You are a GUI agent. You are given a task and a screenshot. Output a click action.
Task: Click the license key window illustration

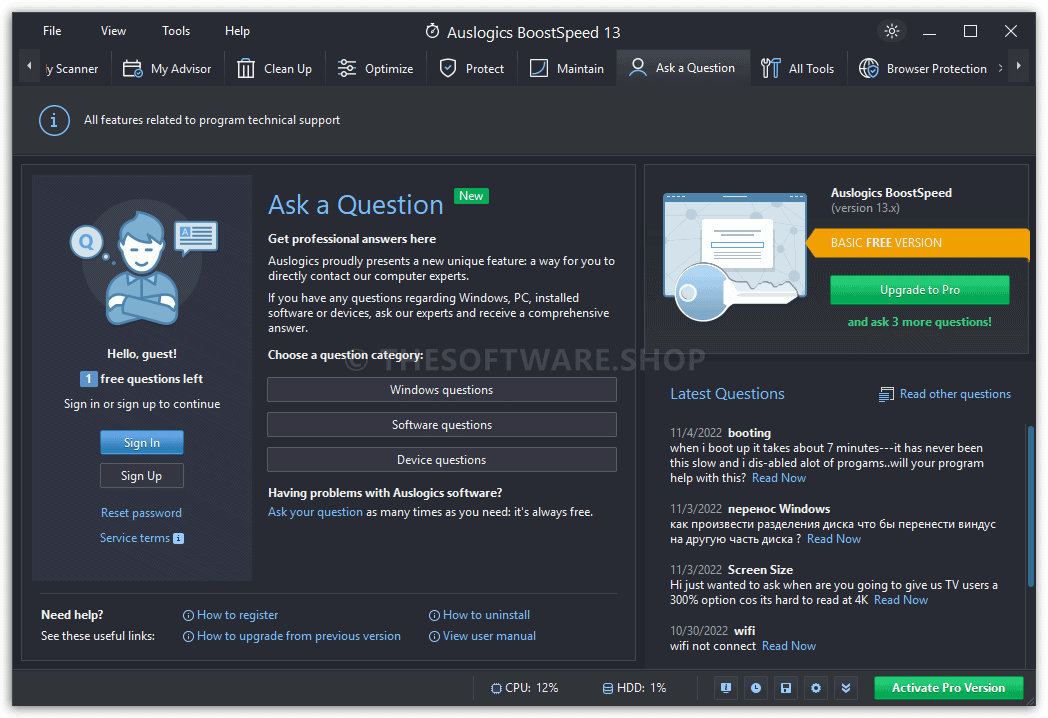click(735, 257)
